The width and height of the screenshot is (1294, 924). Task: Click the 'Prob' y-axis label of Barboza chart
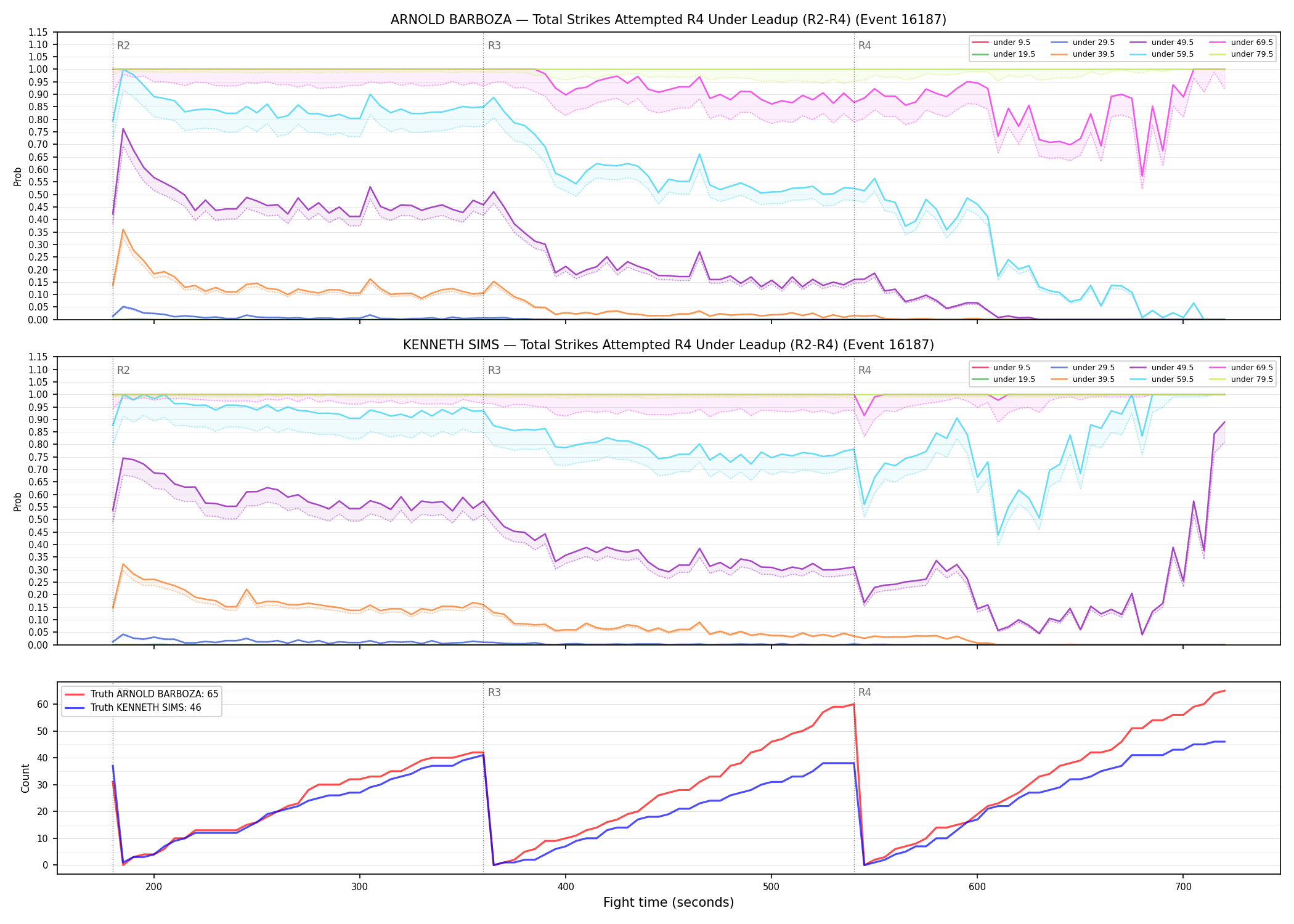click(x=18, y=176)
